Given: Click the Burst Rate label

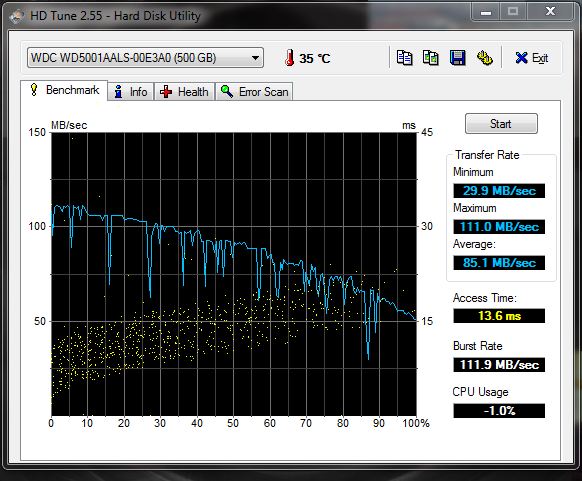Looking at the screenshot, I should [478, 346].
